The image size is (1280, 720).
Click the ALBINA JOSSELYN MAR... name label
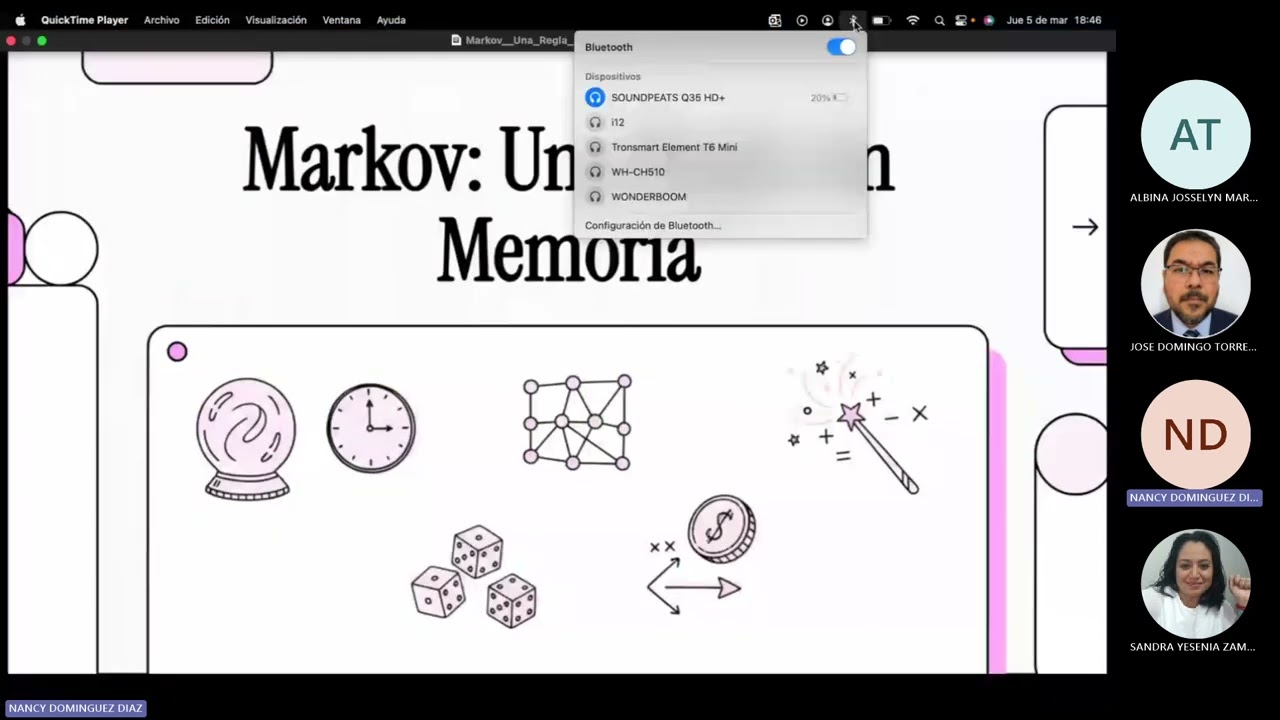pos(1194,197)
